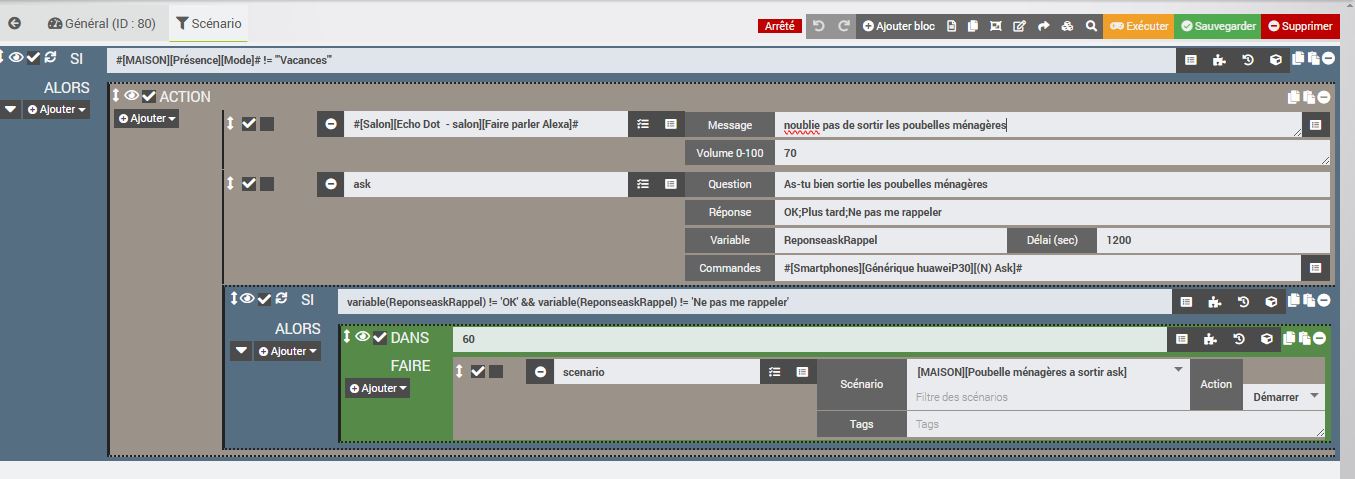Click the search magnifier icon in toolbar
This screenshot has width=1355, height=479.
click(x=1091, y=26)
